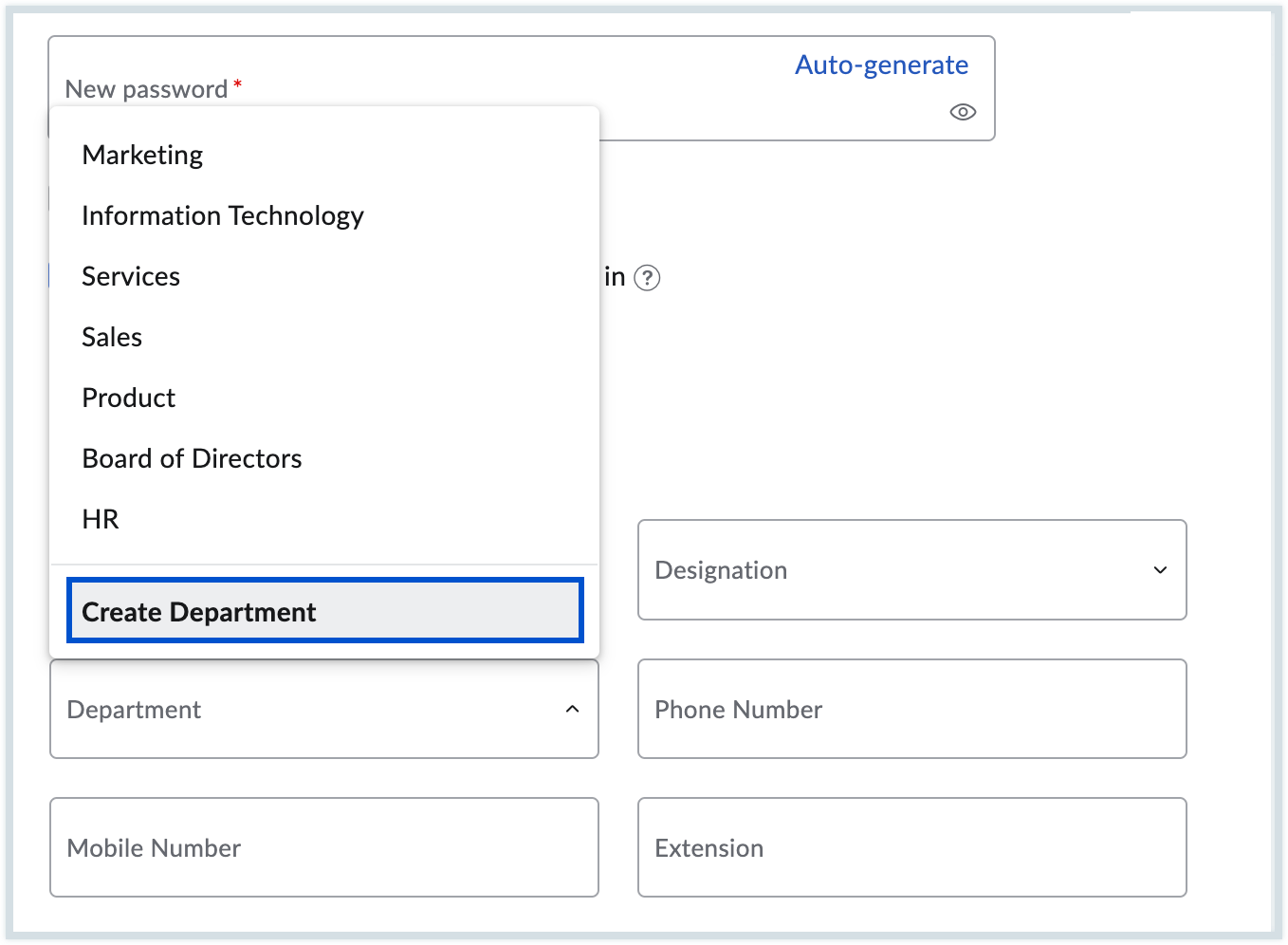The width and height of the screenshot is (1288, 945).
Task: Choose Product from the department list
Action: [x=129, y=398]
